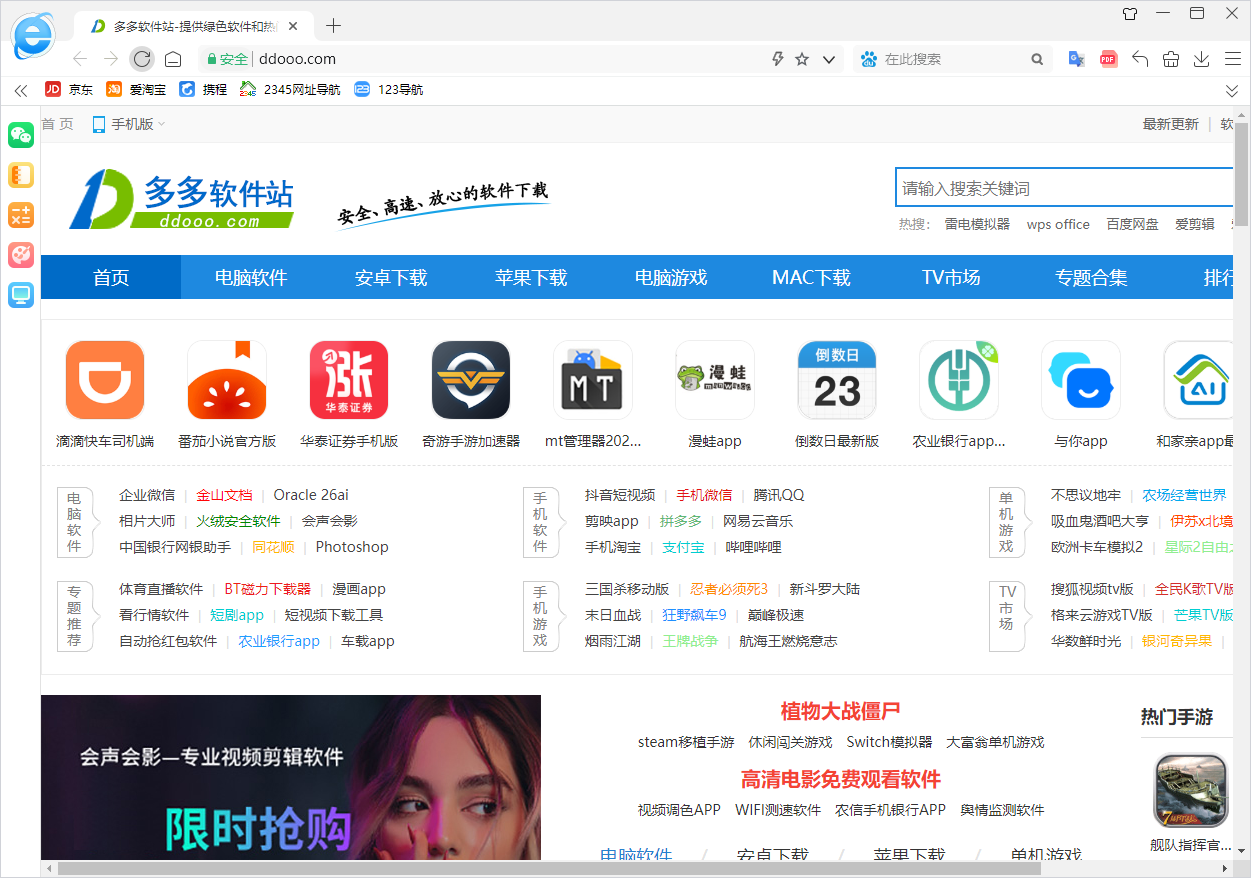Open the 2345网址导航 bookmark
Viewport: 1251px width, 878px height.
click(290, 89)
